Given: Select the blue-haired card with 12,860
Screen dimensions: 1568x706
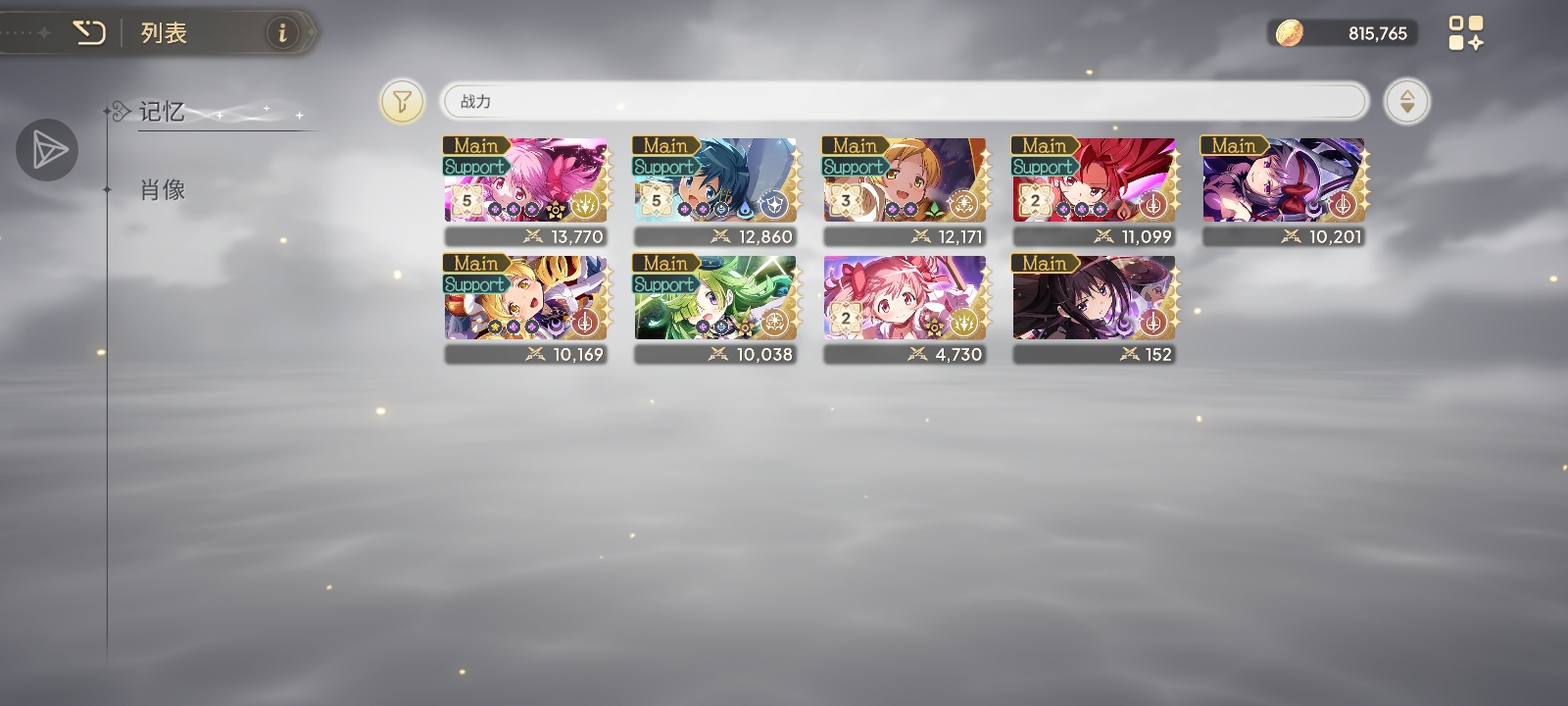Looking at the screenshot, I should point(715,191).
